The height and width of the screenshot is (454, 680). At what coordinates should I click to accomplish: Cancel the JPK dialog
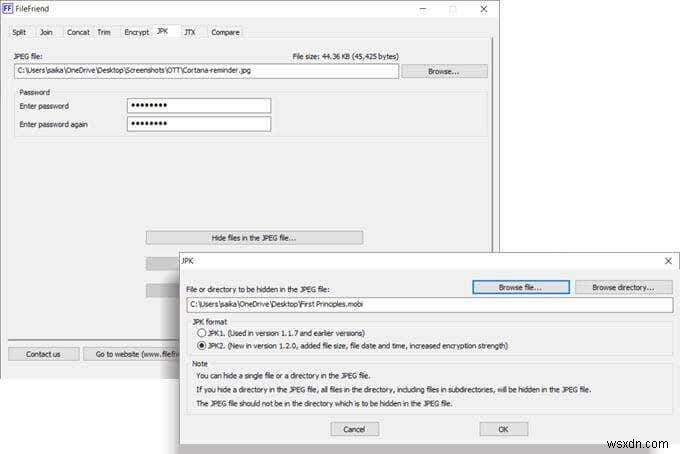354,429
